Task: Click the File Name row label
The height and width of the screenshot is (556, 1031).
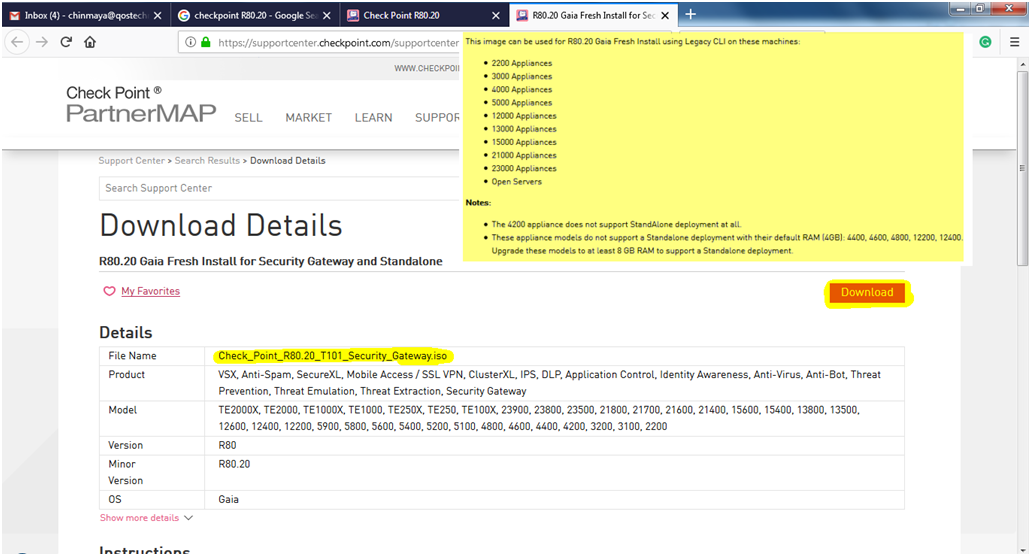Action: click(x=132, y=356)
